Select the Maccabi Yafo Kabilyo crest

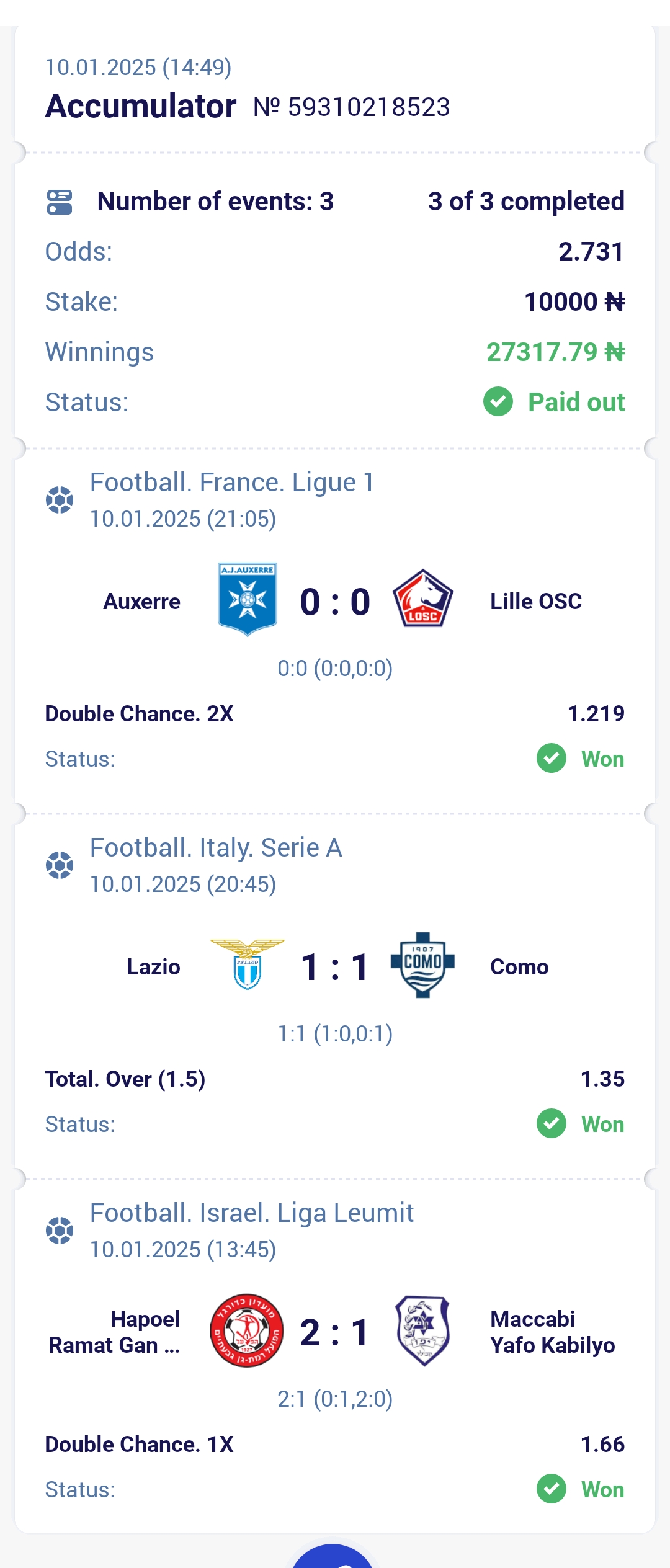click(423, 1330)
